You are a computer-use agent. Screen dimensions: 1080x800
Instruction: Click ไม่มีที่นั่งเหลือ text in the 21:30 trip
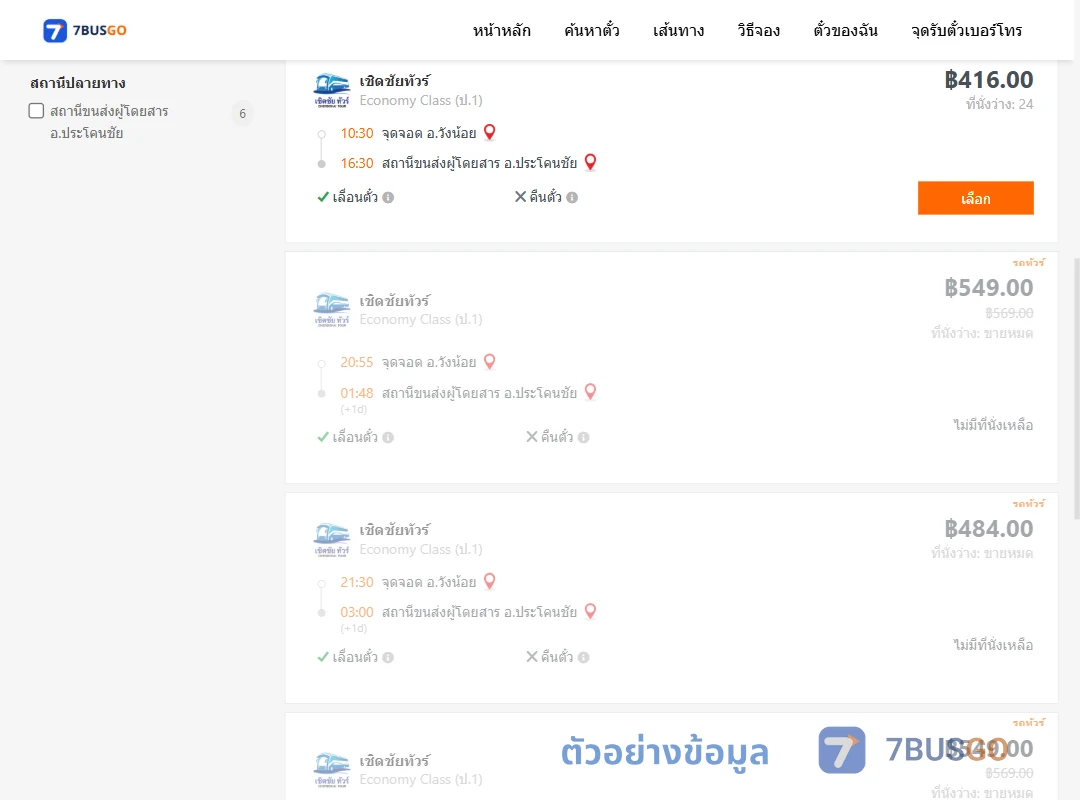point(993,645)
